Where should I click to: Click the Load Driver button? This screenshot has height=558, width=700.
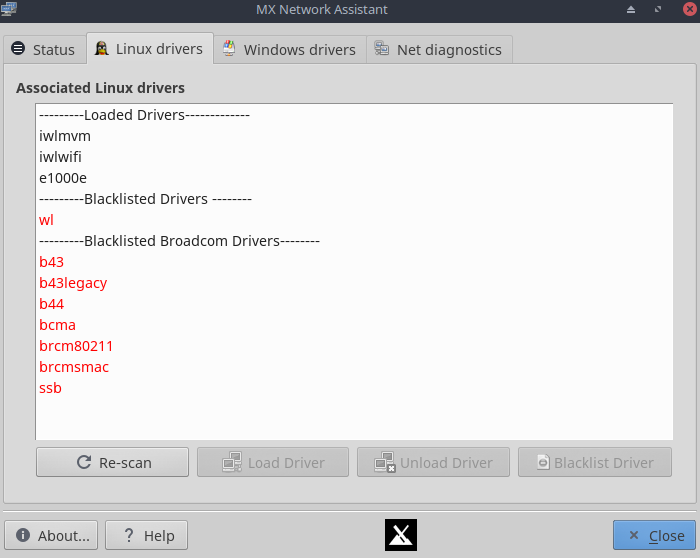click(273, 462)
